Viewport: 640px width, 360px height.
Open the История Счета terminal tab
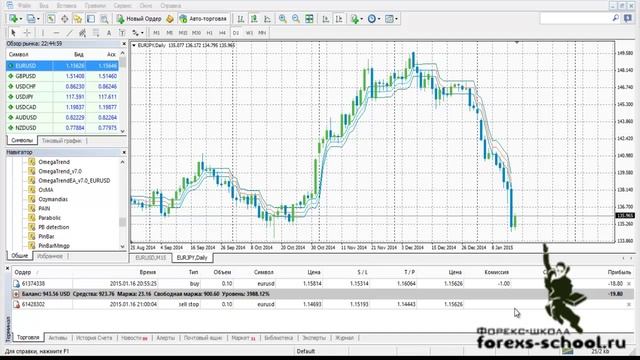coord(94,338)
